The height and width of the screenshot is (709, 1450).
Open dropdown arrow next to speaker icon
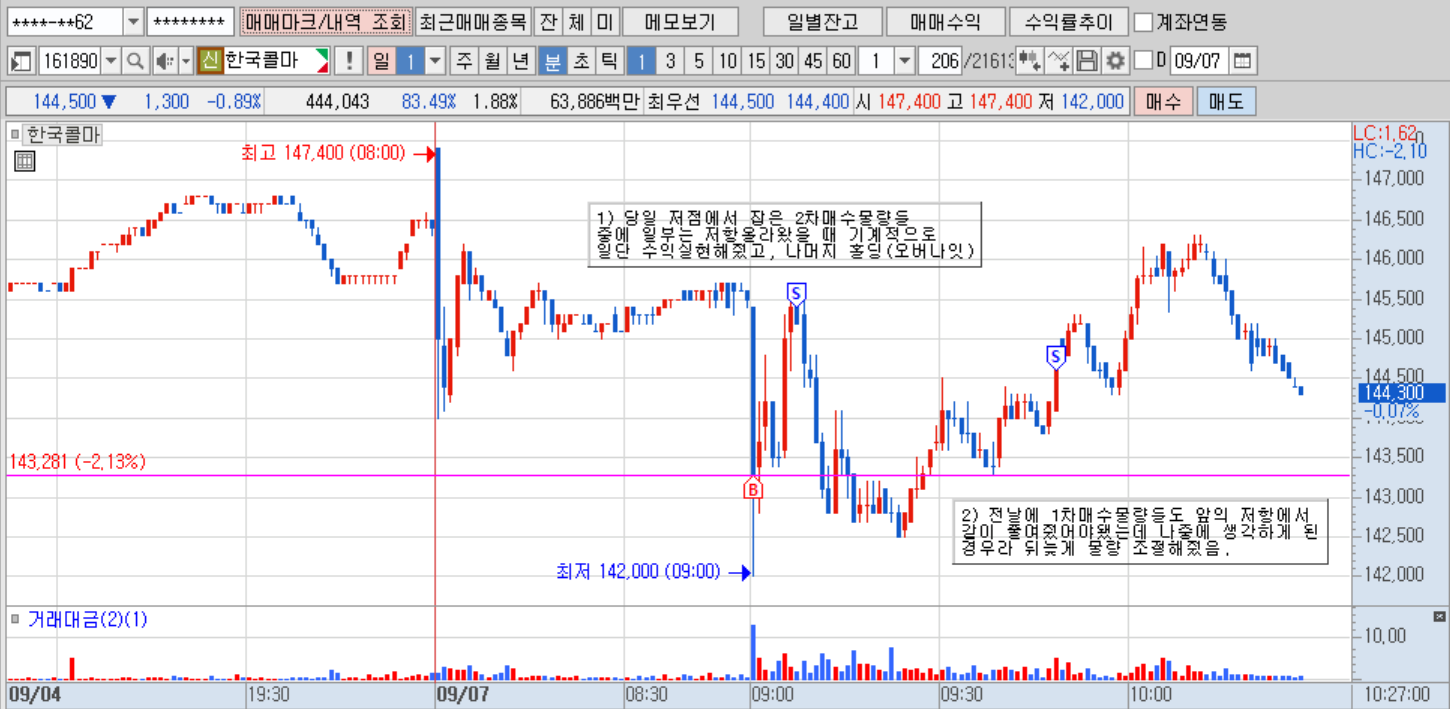coord(186,61)
